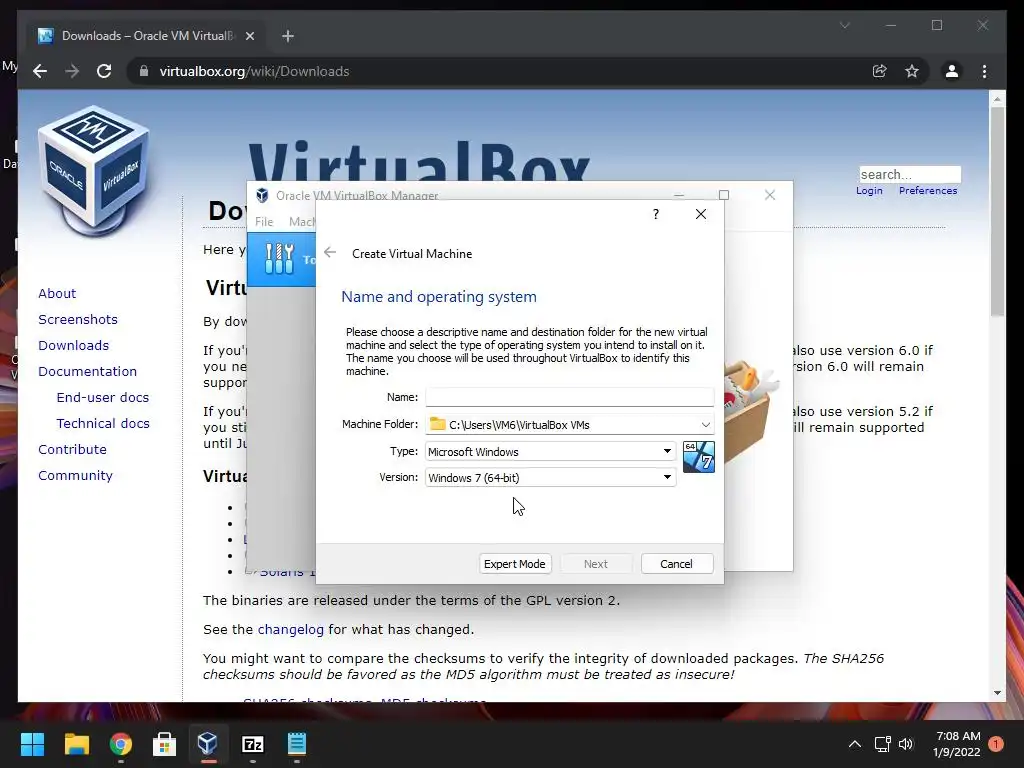The height and width of the screenshot is (768, 1024).
Task: Click the webpage vertical scrollbar thumb
Action: point(997,212)
